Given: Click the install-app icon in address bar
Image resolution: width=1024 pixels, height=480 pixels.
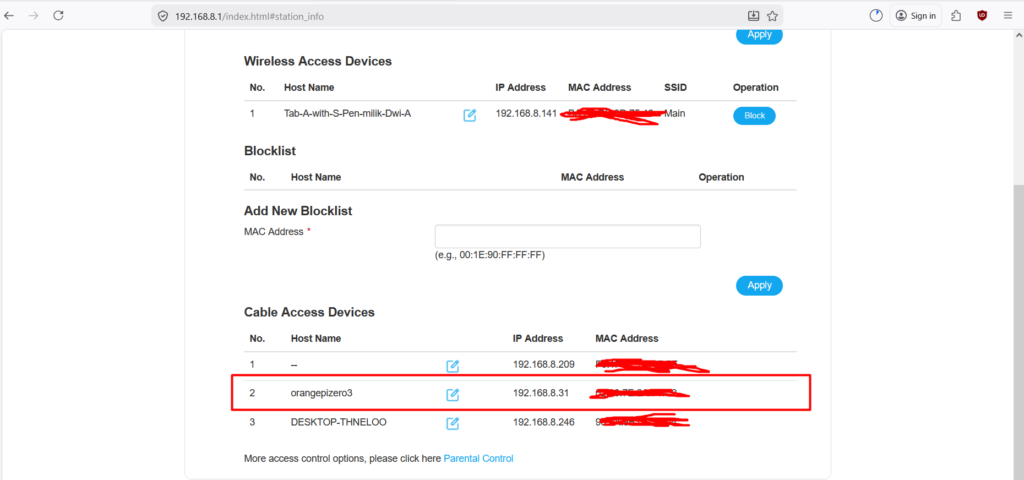Looking at the screenshot, I should (x=753, y=16).
